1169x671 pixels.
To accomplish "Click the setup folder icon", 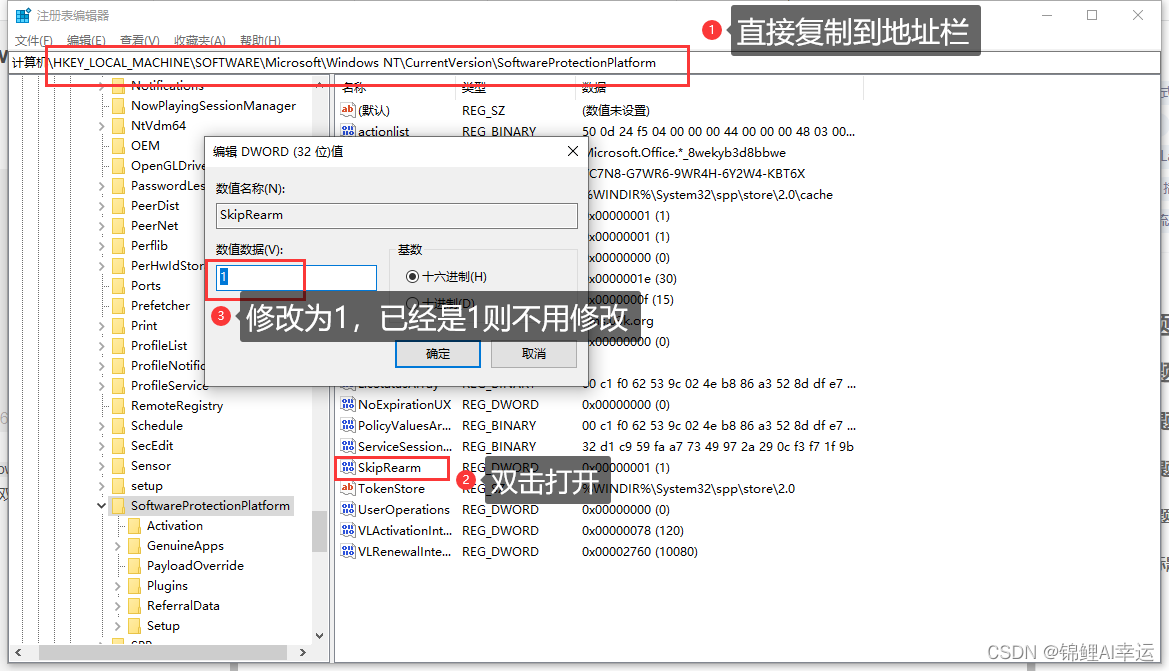I will click(119, 486).
